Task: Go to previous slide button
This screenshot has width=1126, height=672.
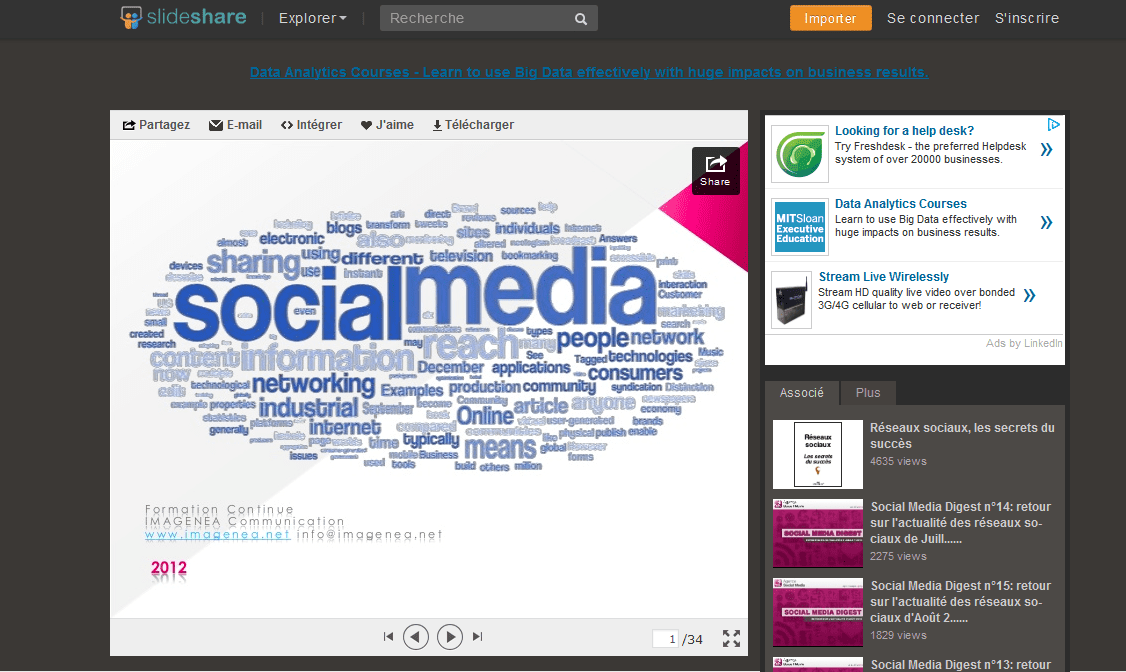Action: [416, 637]
